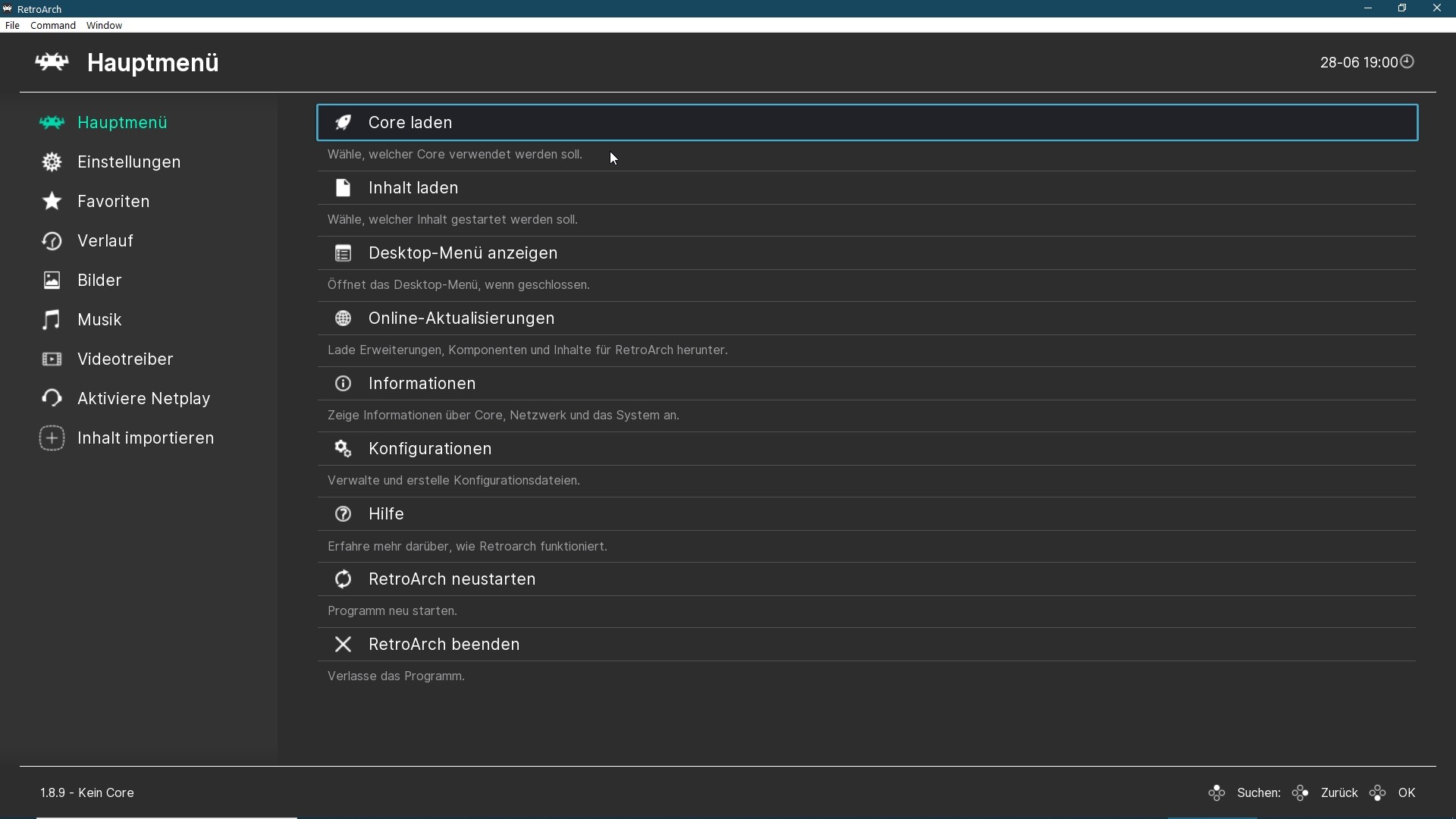Screen dimensions: 1456x819
Task: Click the info circle icon for Informationen
Action: [x=344, y=384]
